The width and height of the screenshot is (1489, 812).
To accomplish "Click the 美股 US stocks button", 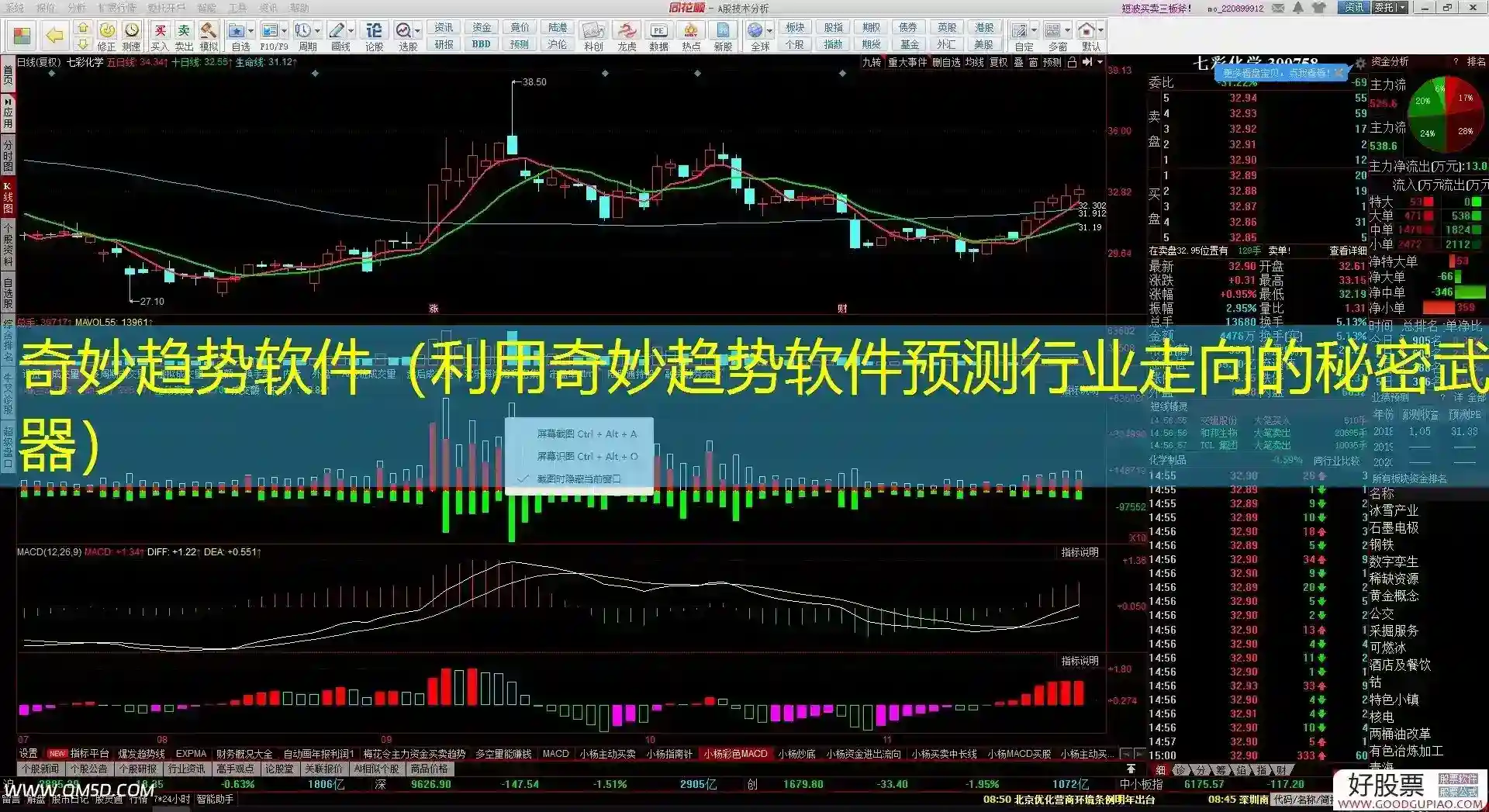I will pos(983,44).
